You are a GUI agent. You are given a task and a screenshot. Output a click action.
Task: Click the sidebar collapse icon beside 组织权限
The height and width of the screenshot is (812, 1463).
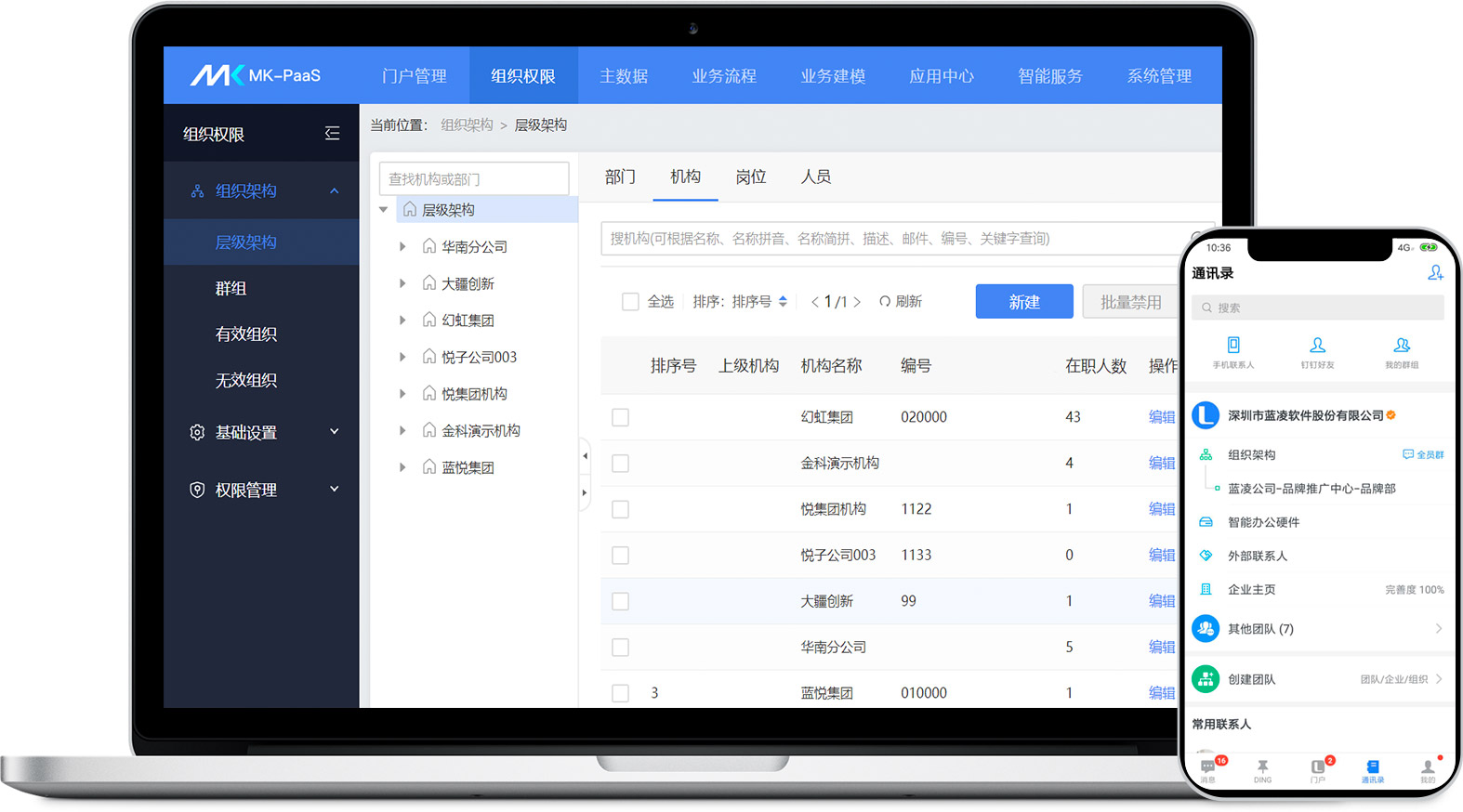[332, 134]
